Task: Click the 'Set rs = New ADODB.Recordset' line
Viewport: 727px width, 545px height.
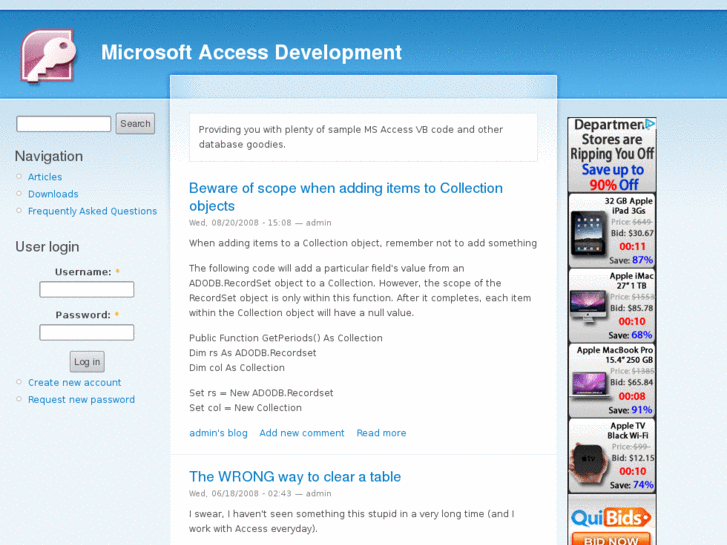Action: click(x=261, y=393)
